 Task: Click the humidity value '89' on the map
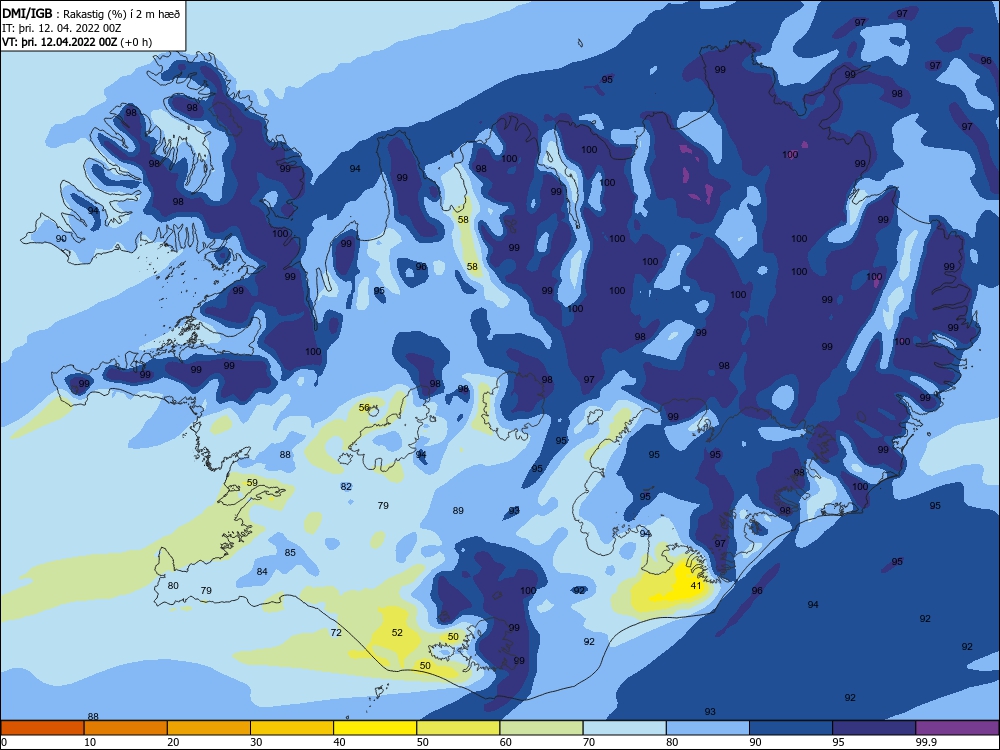tap(458, 511)
